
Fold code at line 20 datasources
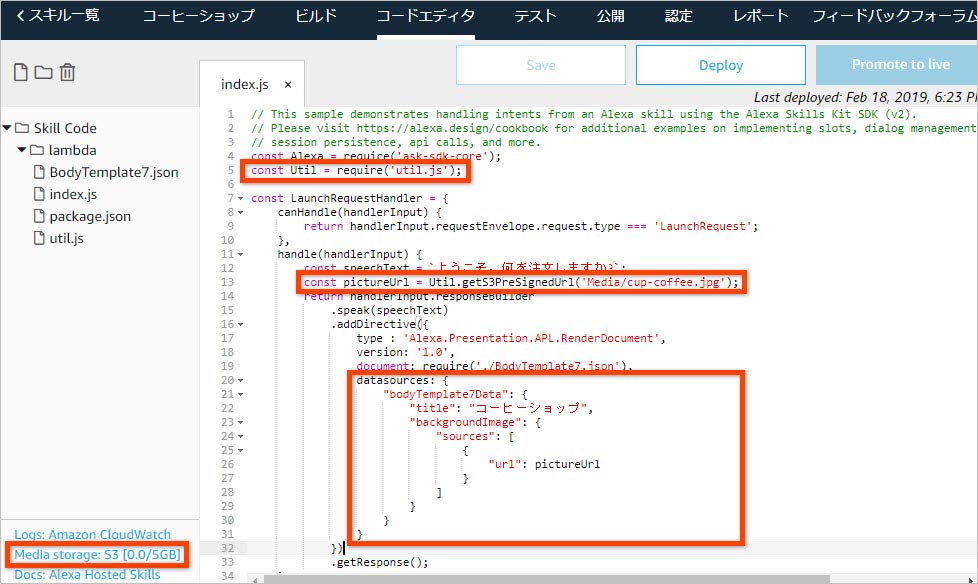pos(241,381)
